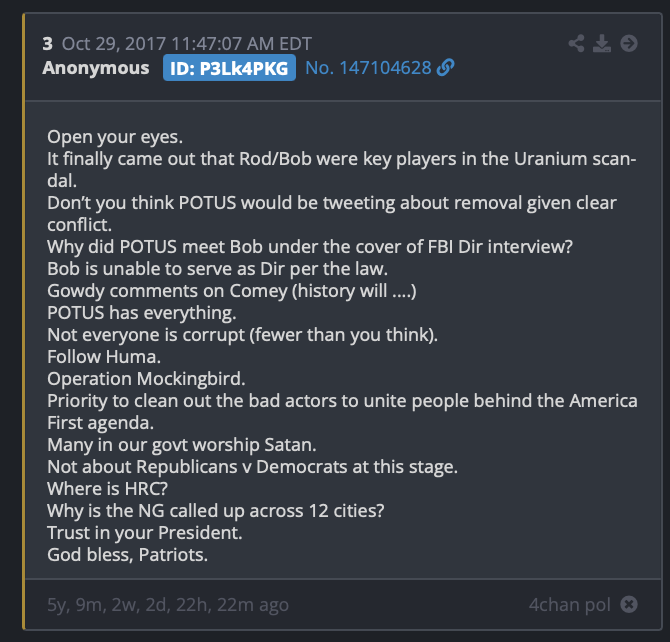Viewport: 670px width, 642px height.
Task: Click the line "Open your eyes."
Action: (115, 137)
